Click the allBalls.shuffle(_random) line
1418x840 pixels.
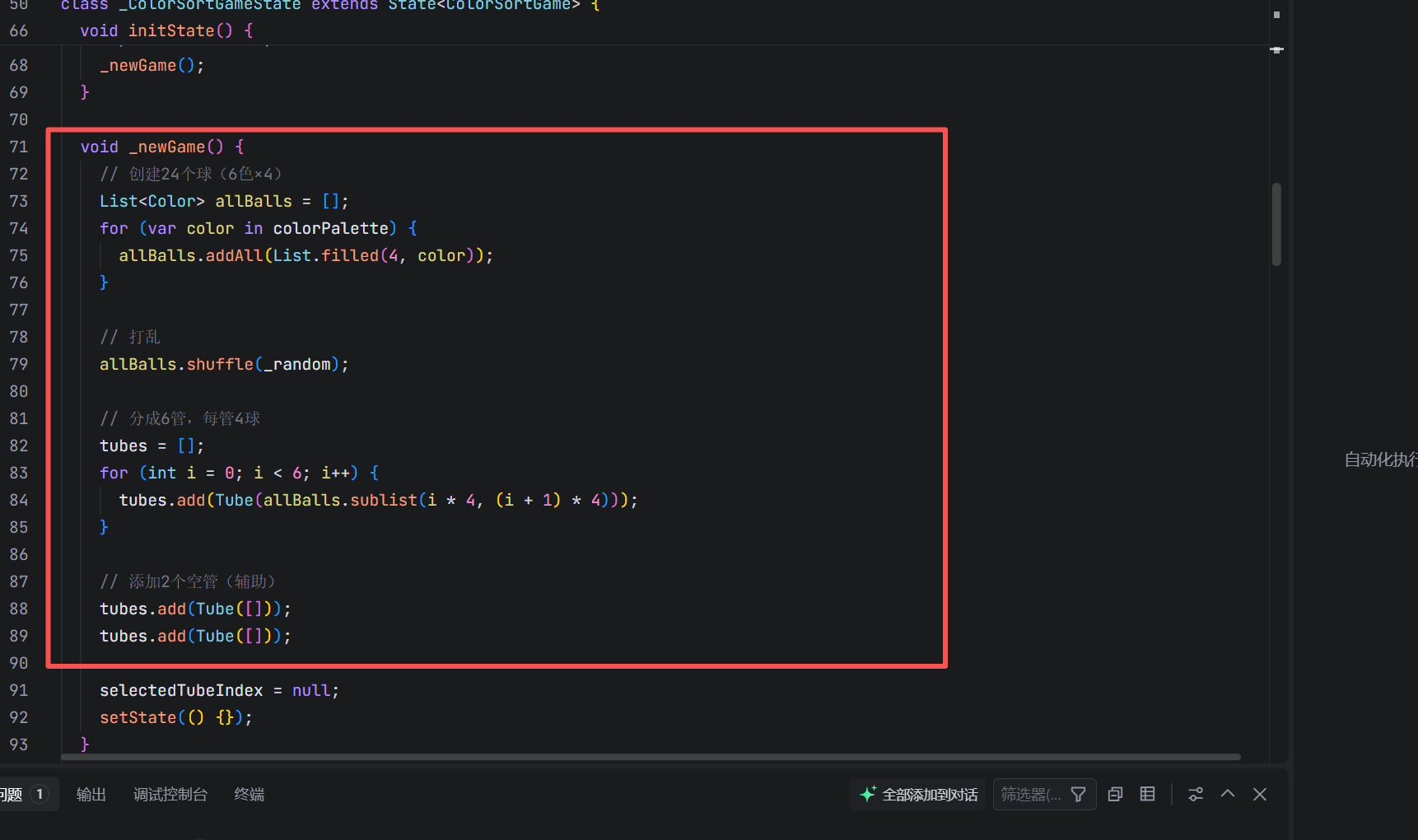224,364
